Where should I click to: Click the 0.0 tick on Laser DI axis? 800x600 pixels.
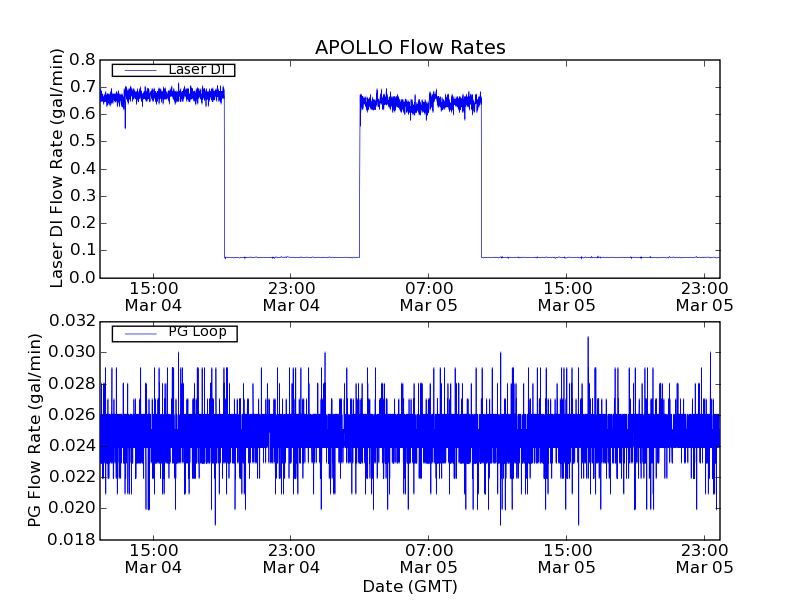pos(83,278)
